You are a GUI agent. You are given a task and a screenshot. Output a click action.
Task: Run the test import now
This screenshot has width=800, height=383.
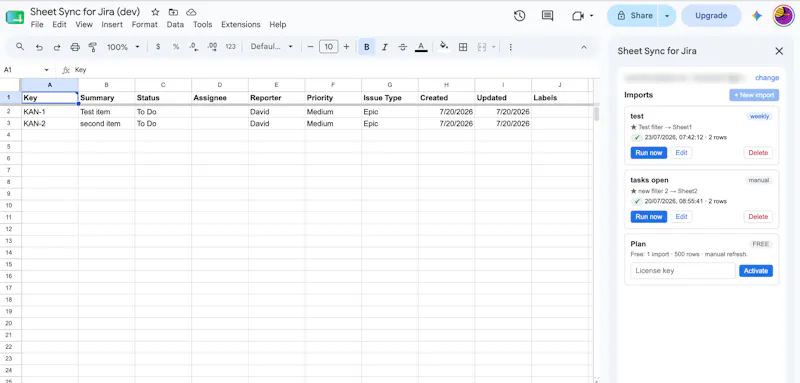648,153
